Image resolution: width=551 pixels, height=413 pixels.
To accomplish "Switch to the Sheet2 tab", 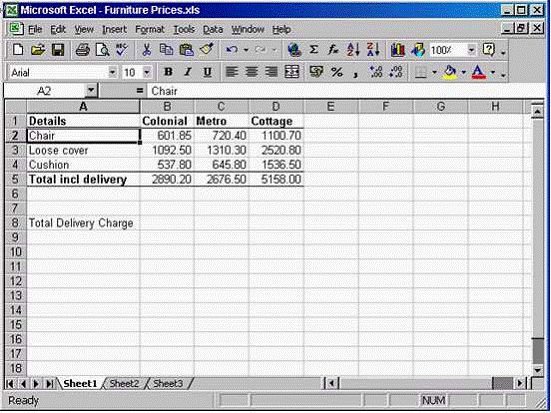I will point(124,383).
